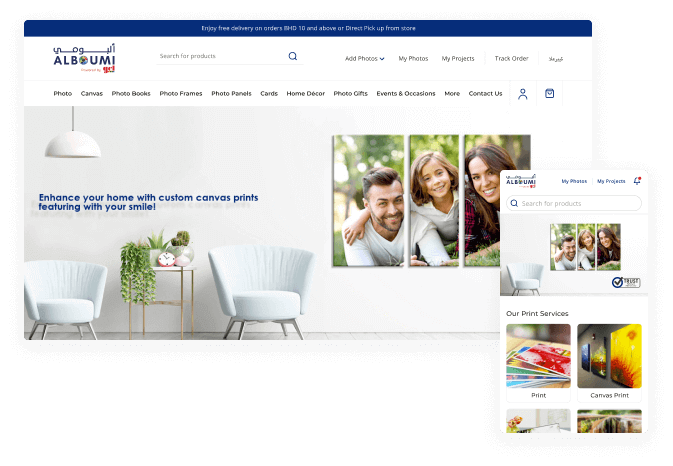This screenshot has width=673, height=466.
Task: Open My Photos in mobile view
Action: 574,181
